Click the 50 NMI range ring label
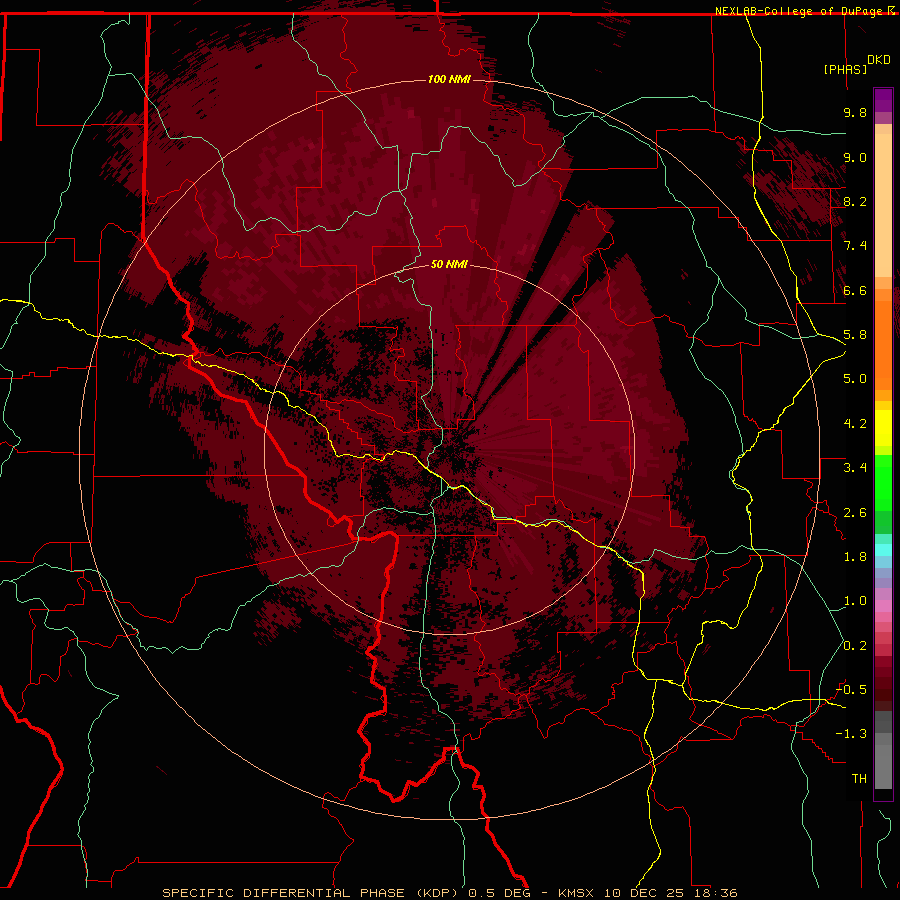900x900 pixels. click(449, 264)
